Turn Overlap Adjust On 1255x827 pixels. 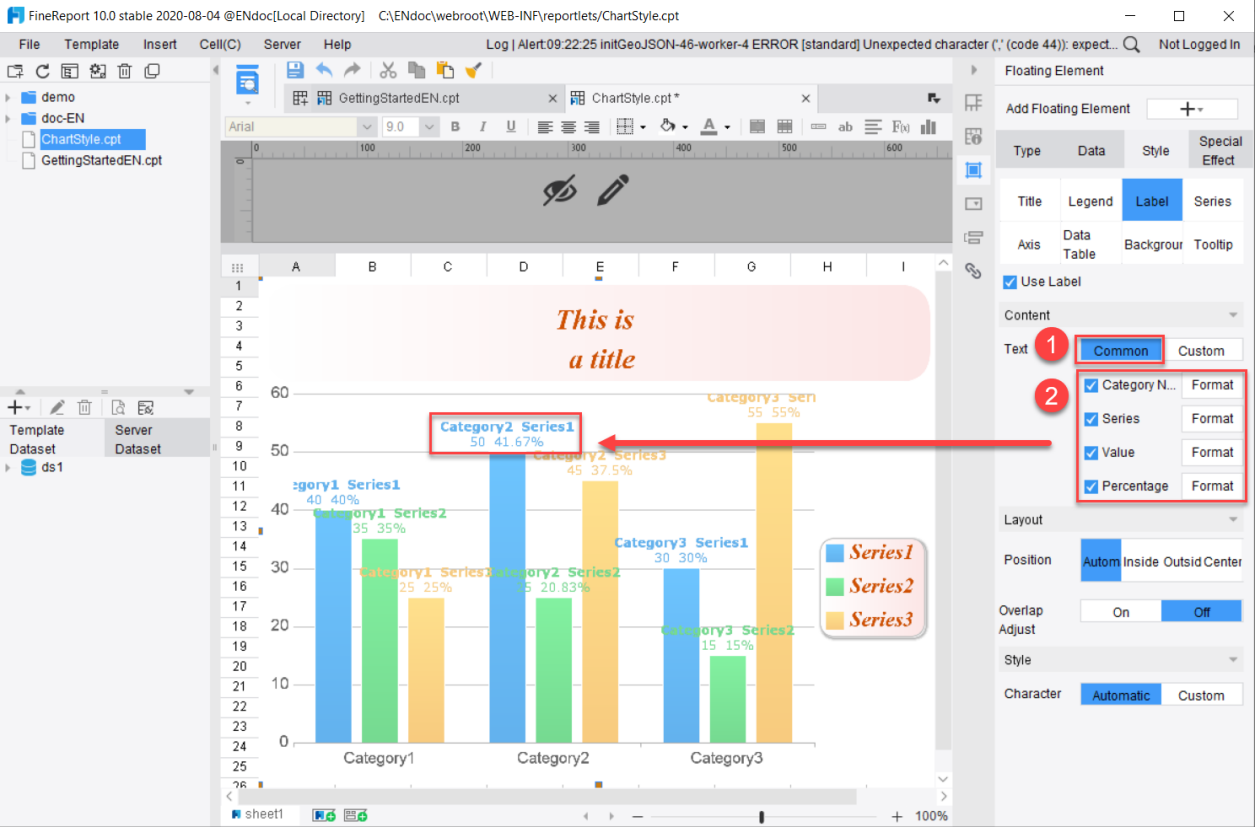[x=1121, y=612]
